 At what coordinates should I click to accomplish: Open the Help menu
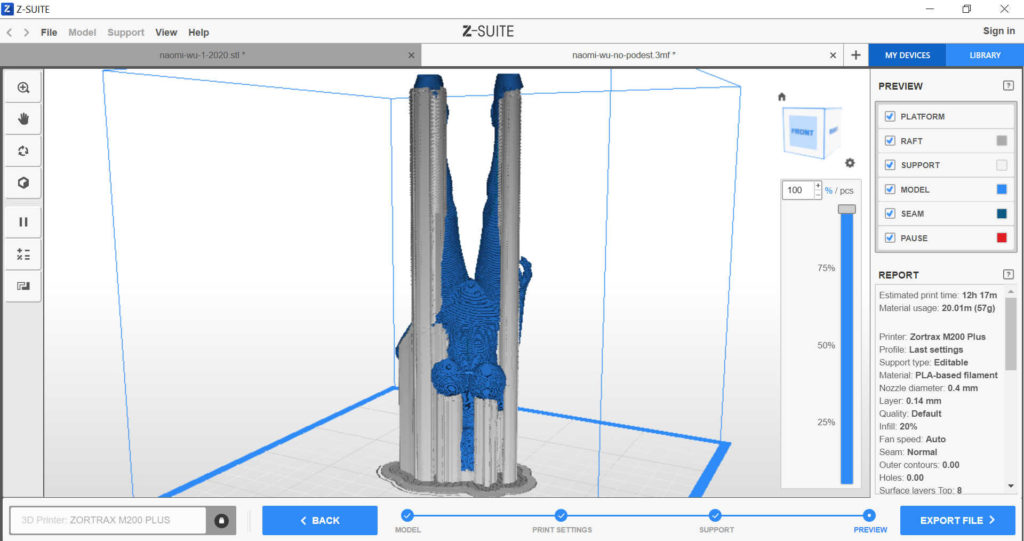199,32
